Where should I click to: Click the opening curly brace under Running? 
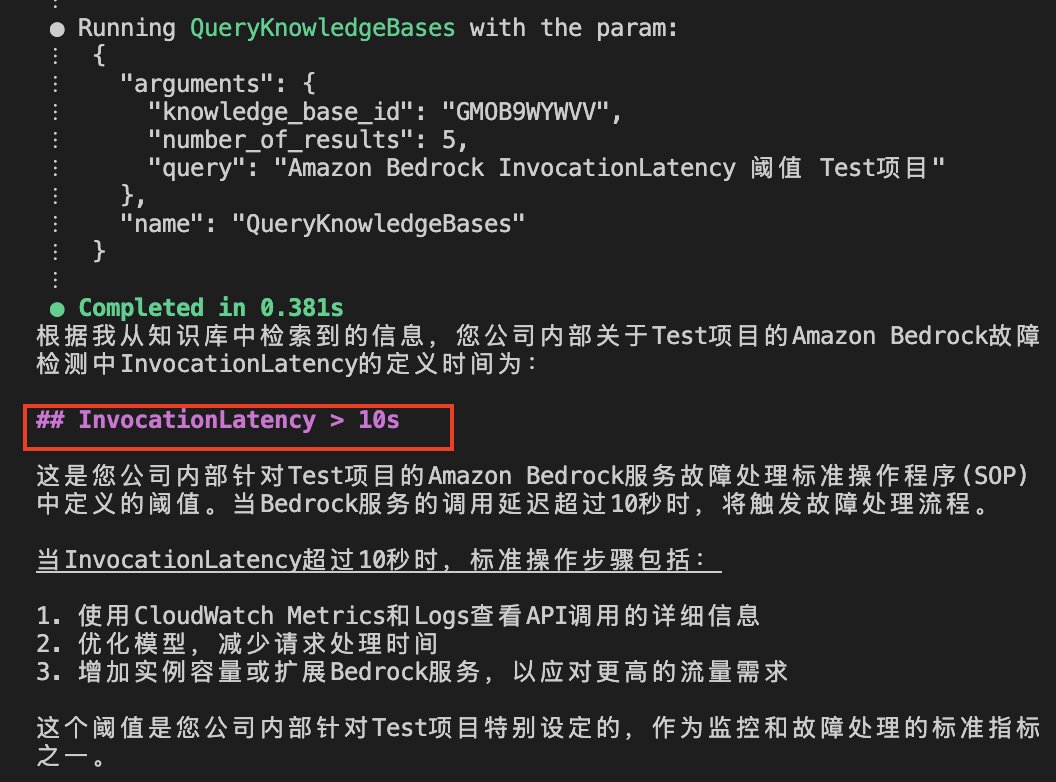coord(99,55)
